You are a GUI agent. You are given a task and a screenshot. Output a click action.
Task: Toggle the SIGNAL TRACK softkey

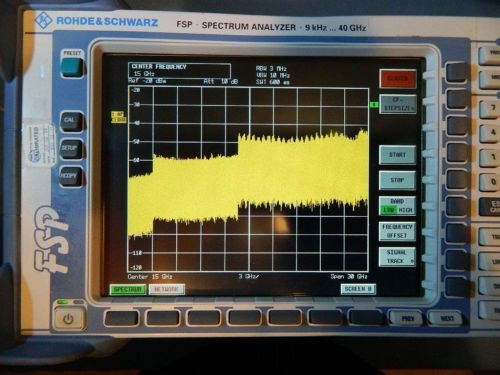coord(397,257)
